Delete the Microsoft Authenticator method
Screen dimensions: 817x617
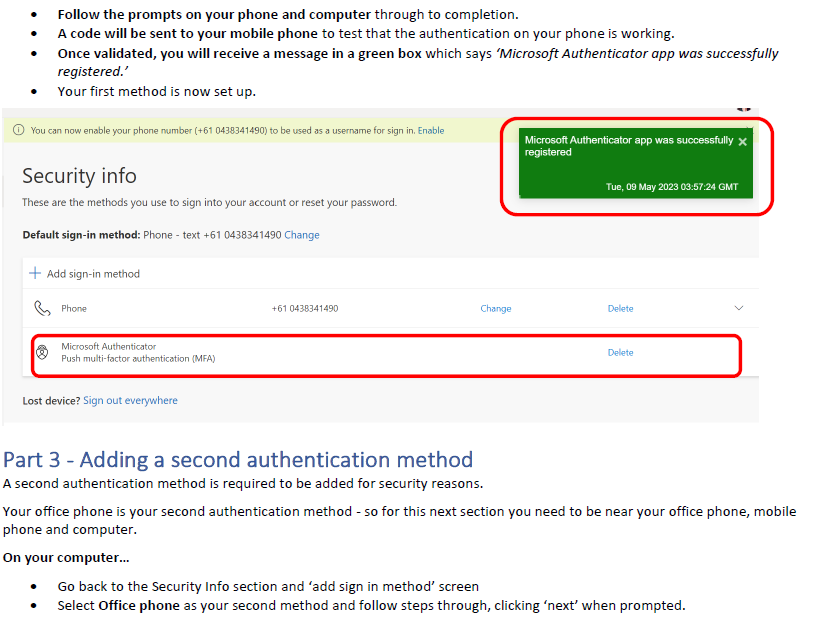[x=621, y=352]
